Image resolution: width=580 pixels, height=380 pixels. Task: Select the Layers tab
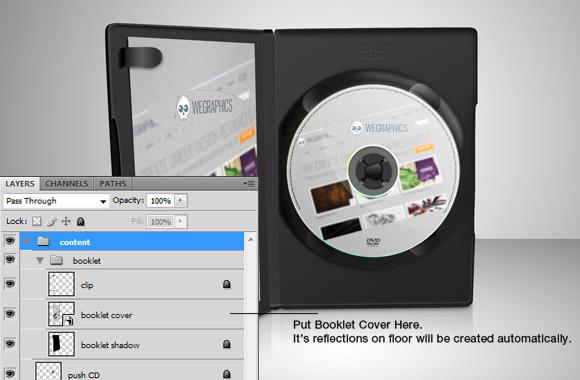pos(20,184)
